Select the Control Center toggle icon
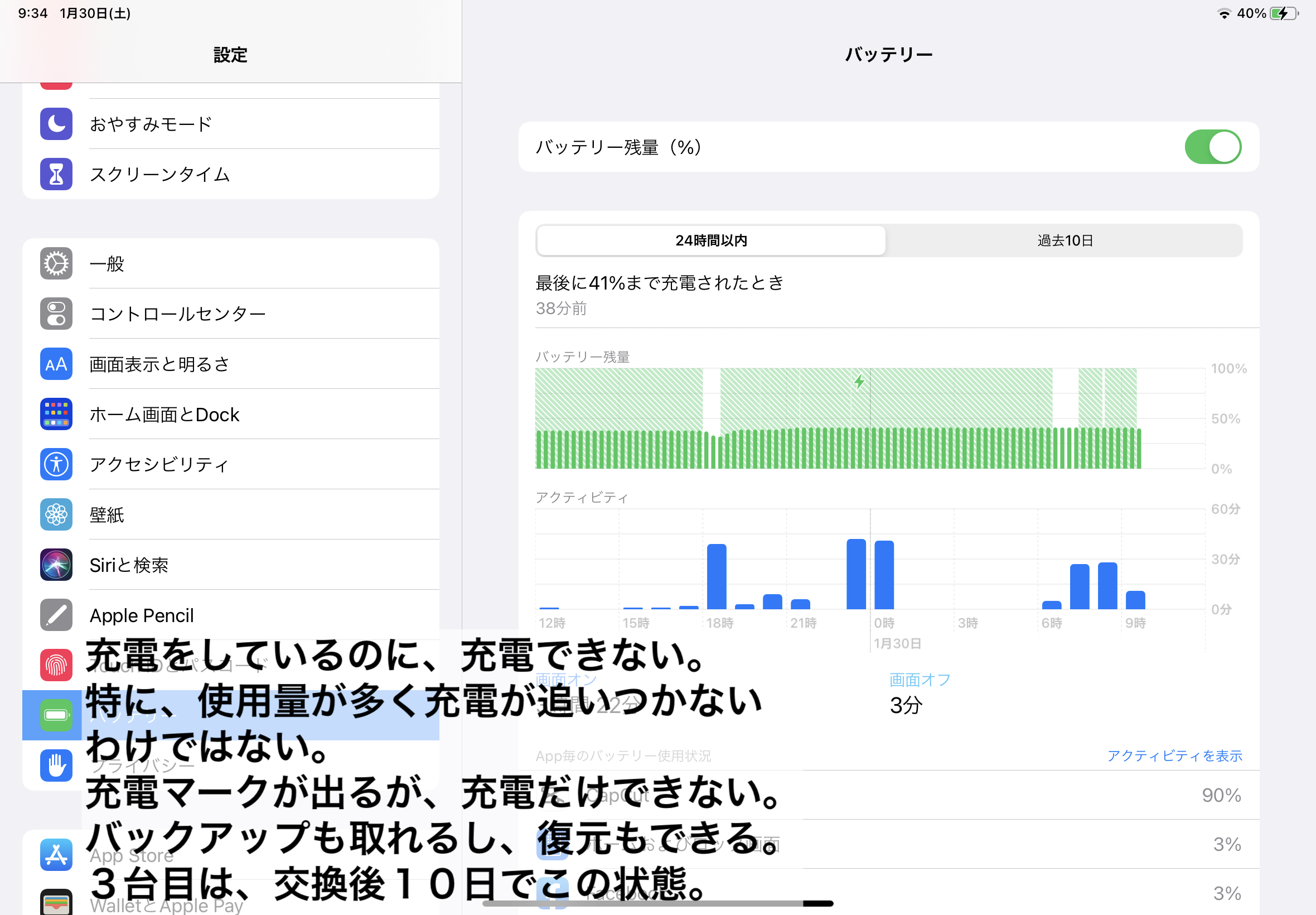This screenshot has height=915, width=1316. click(x=56, y=314)
